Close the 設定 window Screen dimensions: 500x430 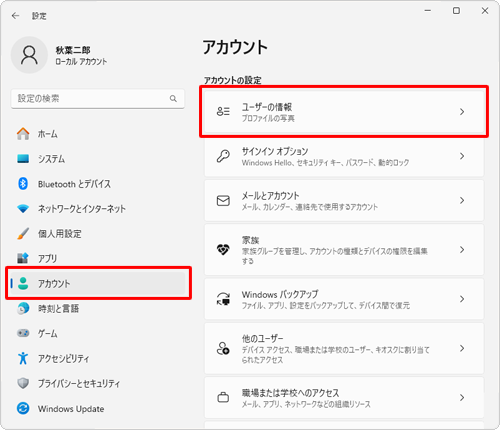(485, 11)
